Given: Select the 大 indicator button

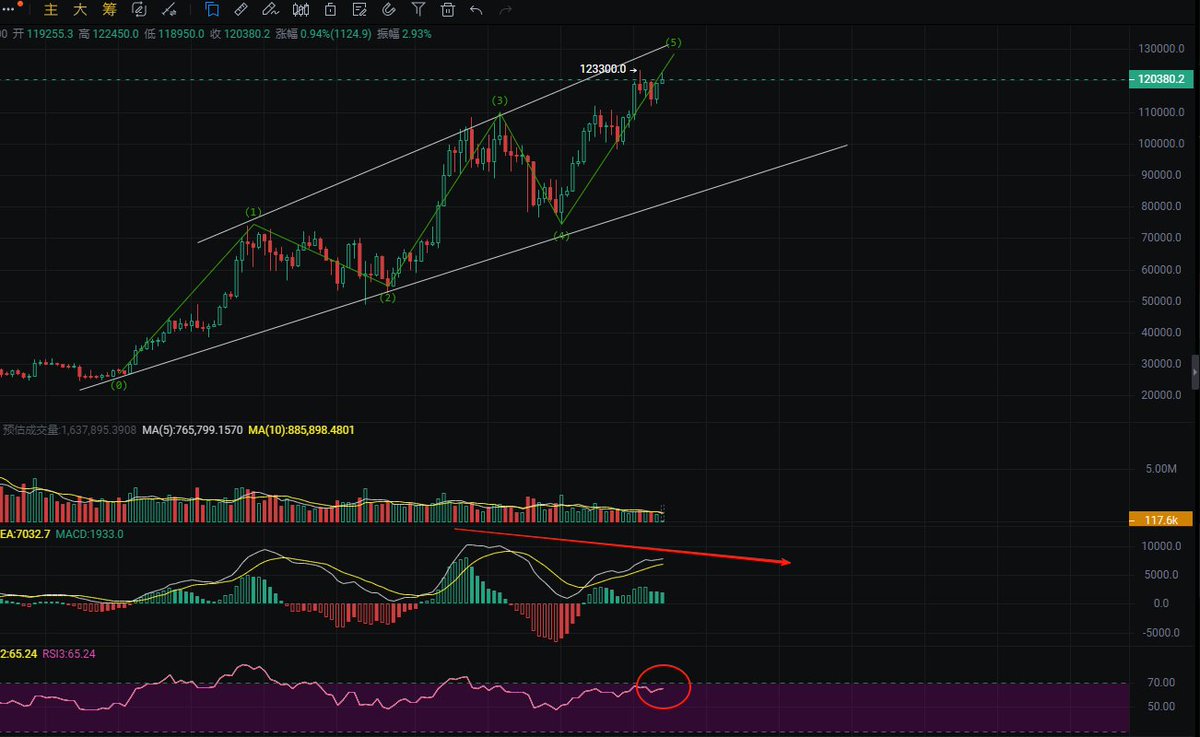Looking at the screenshot, I should point(79,10).
